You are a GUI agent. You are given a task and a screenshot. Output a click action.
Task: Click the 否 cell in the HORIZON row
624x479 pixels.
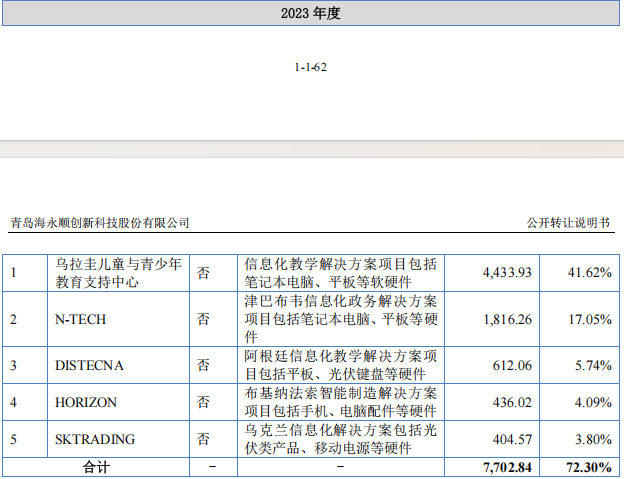pos(204,402)
